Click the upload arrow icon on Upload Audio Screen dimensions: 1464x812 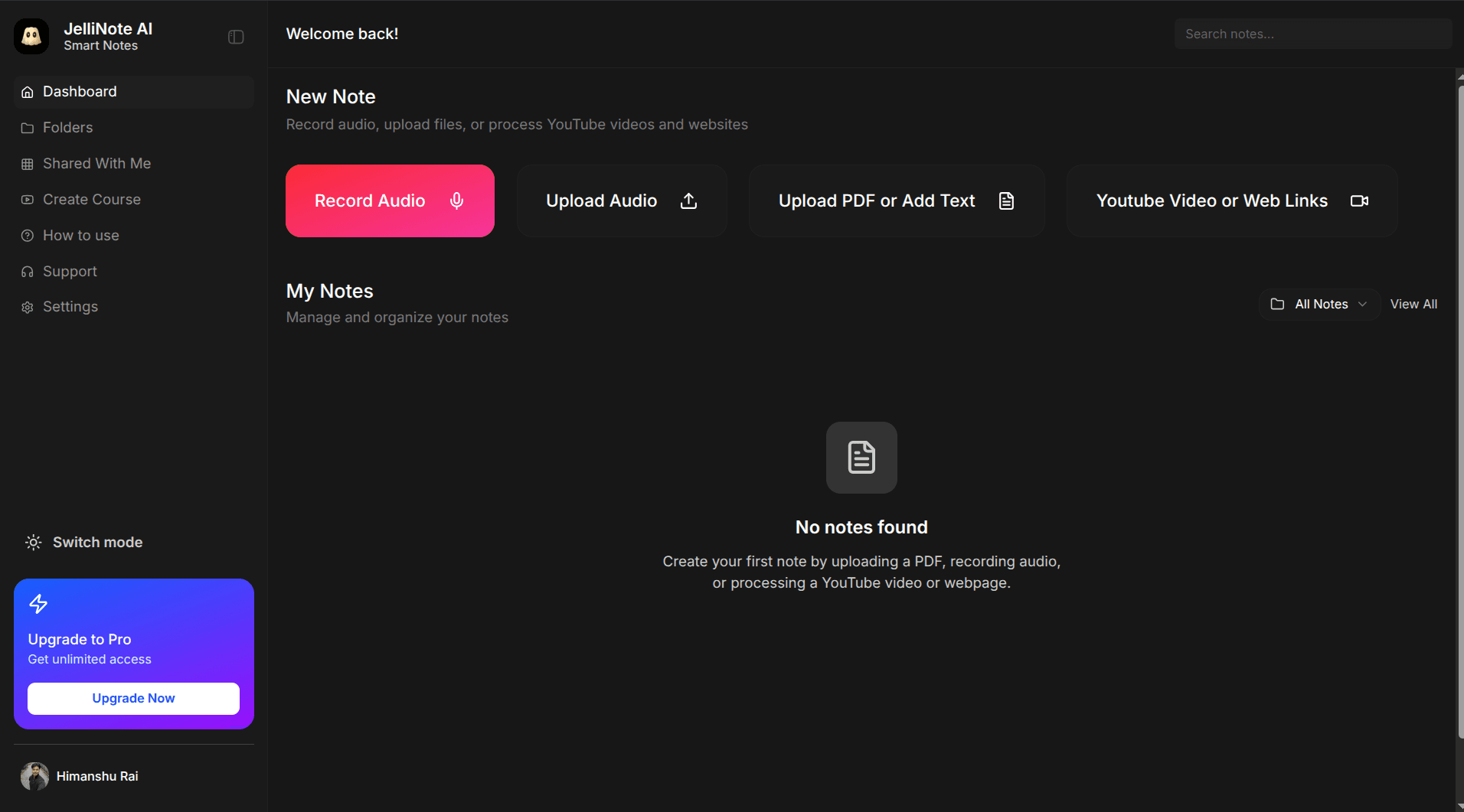coord(688,201)
